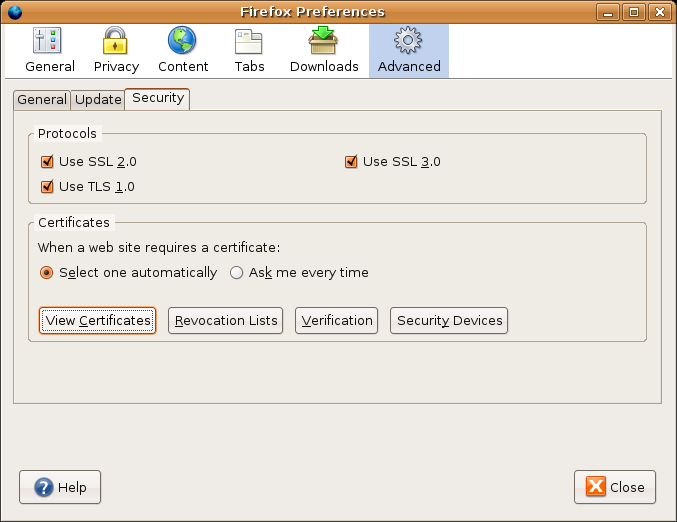Open the Update sub-tab
Screen dimensions: 677x522
[x=98, y=100]
